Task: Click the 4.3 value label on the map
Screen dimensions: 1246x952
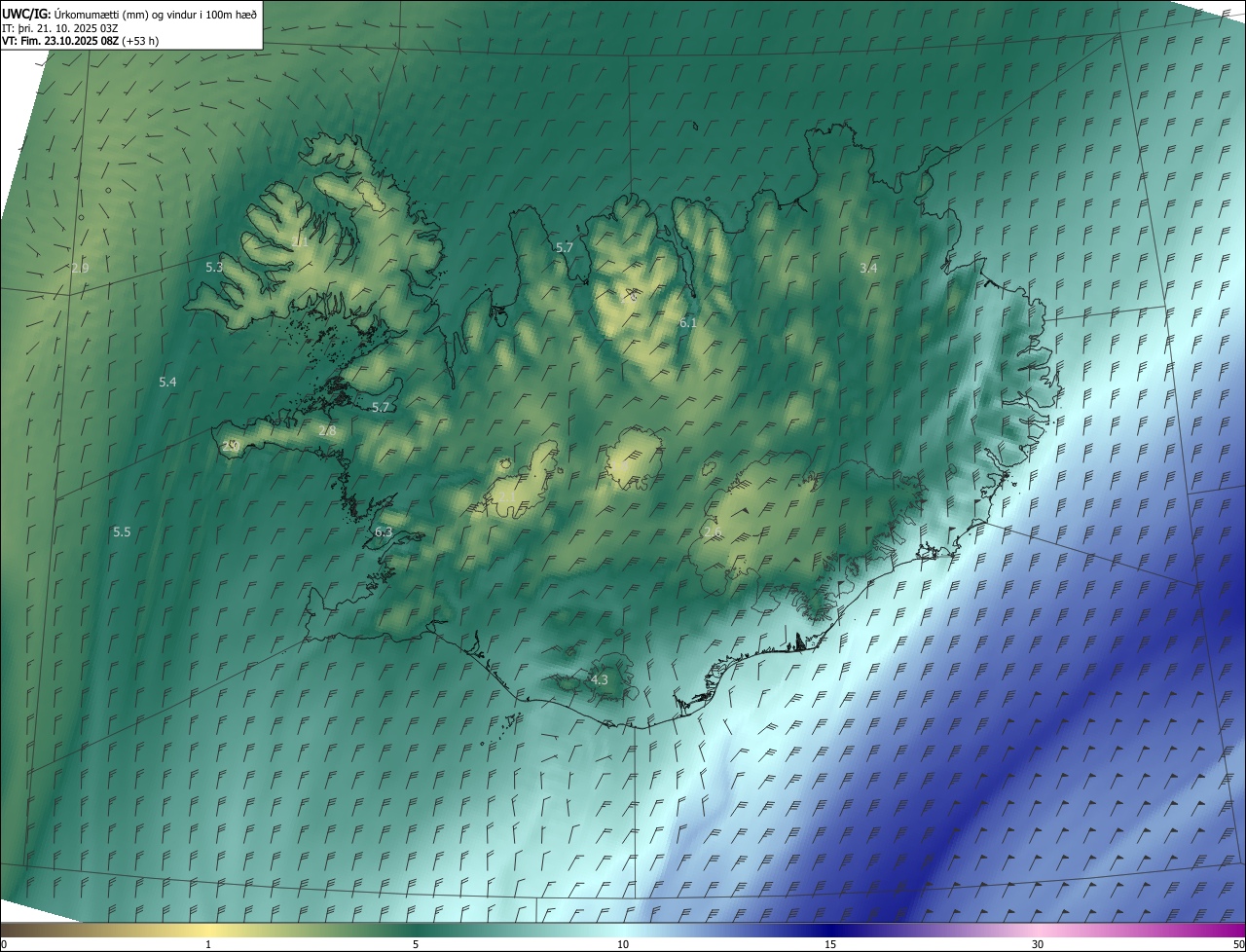Action: coord(599,679)
